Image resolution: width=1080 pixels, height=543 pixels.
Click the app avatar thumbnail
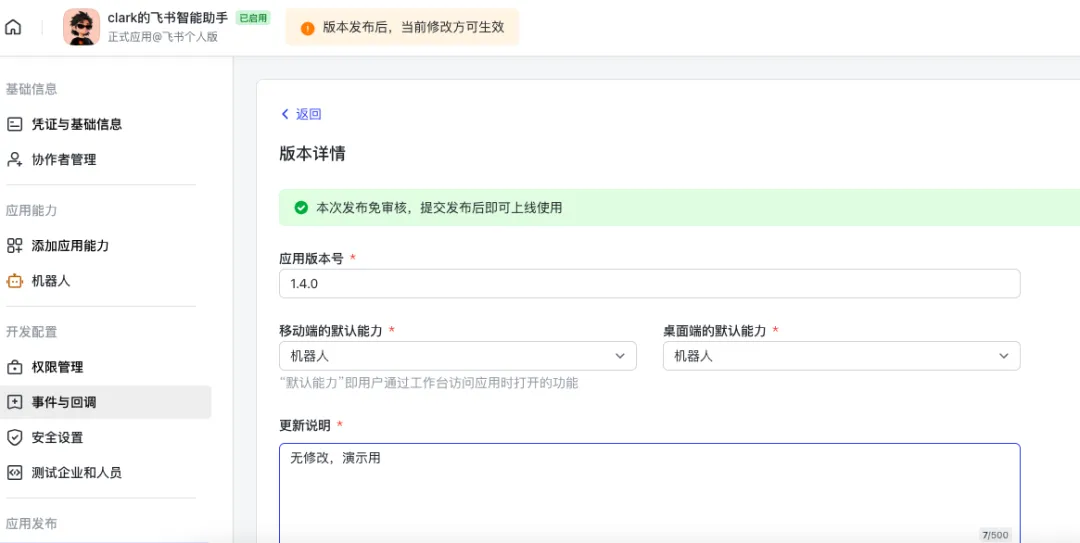click(81, 27)
